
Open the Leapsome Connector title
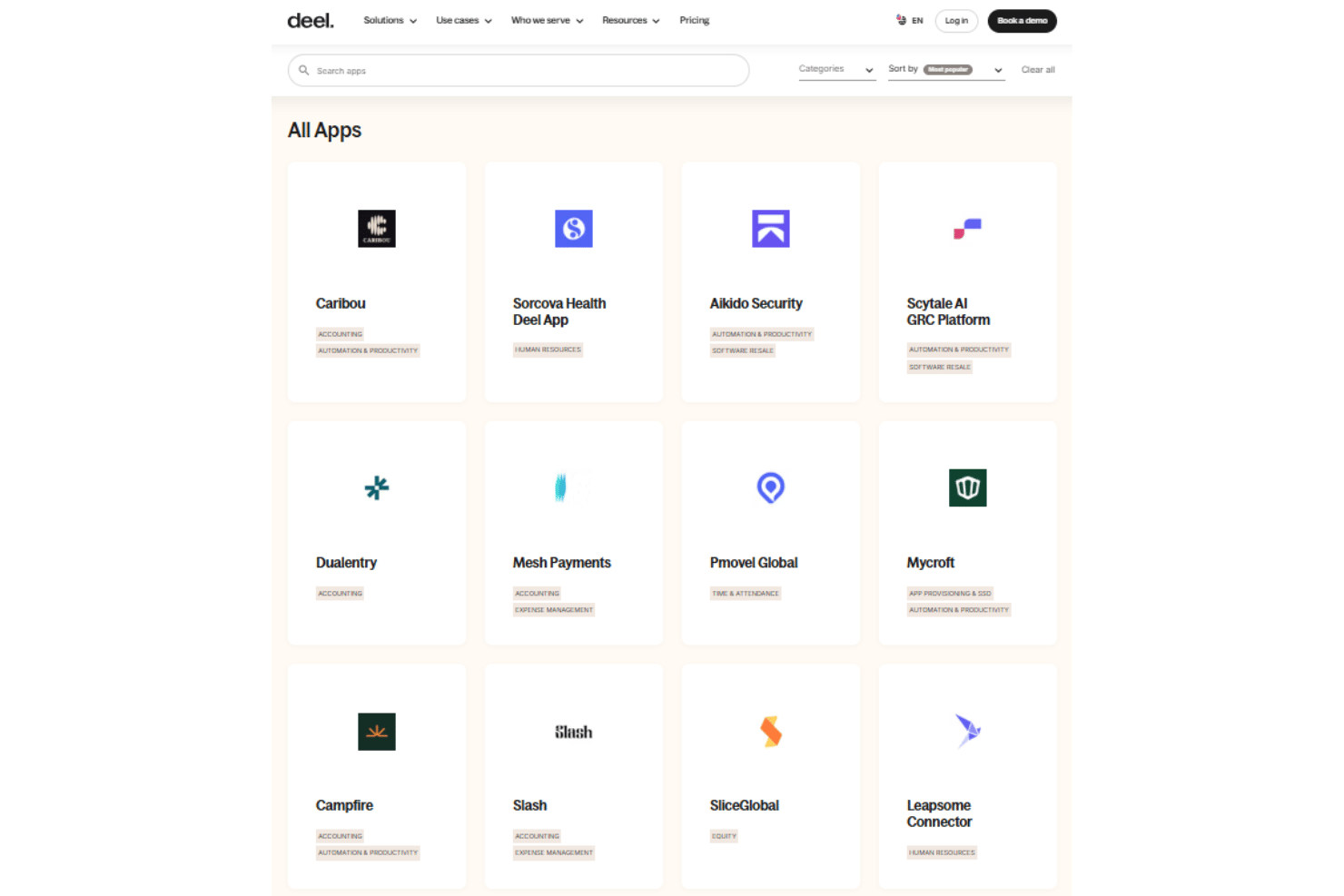[939, 813]
